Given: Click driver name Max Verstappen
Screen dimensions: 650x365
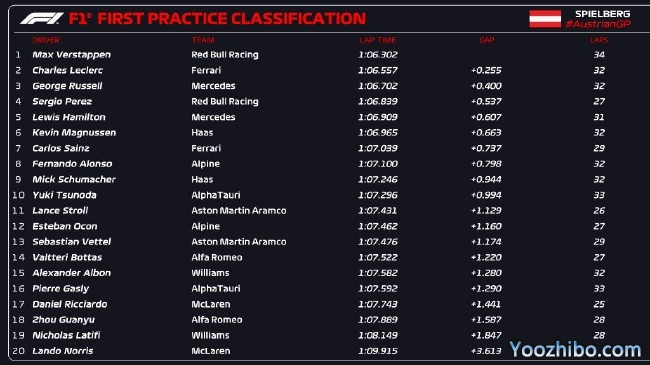Looking at the screenshot, I should coord(71,55).
